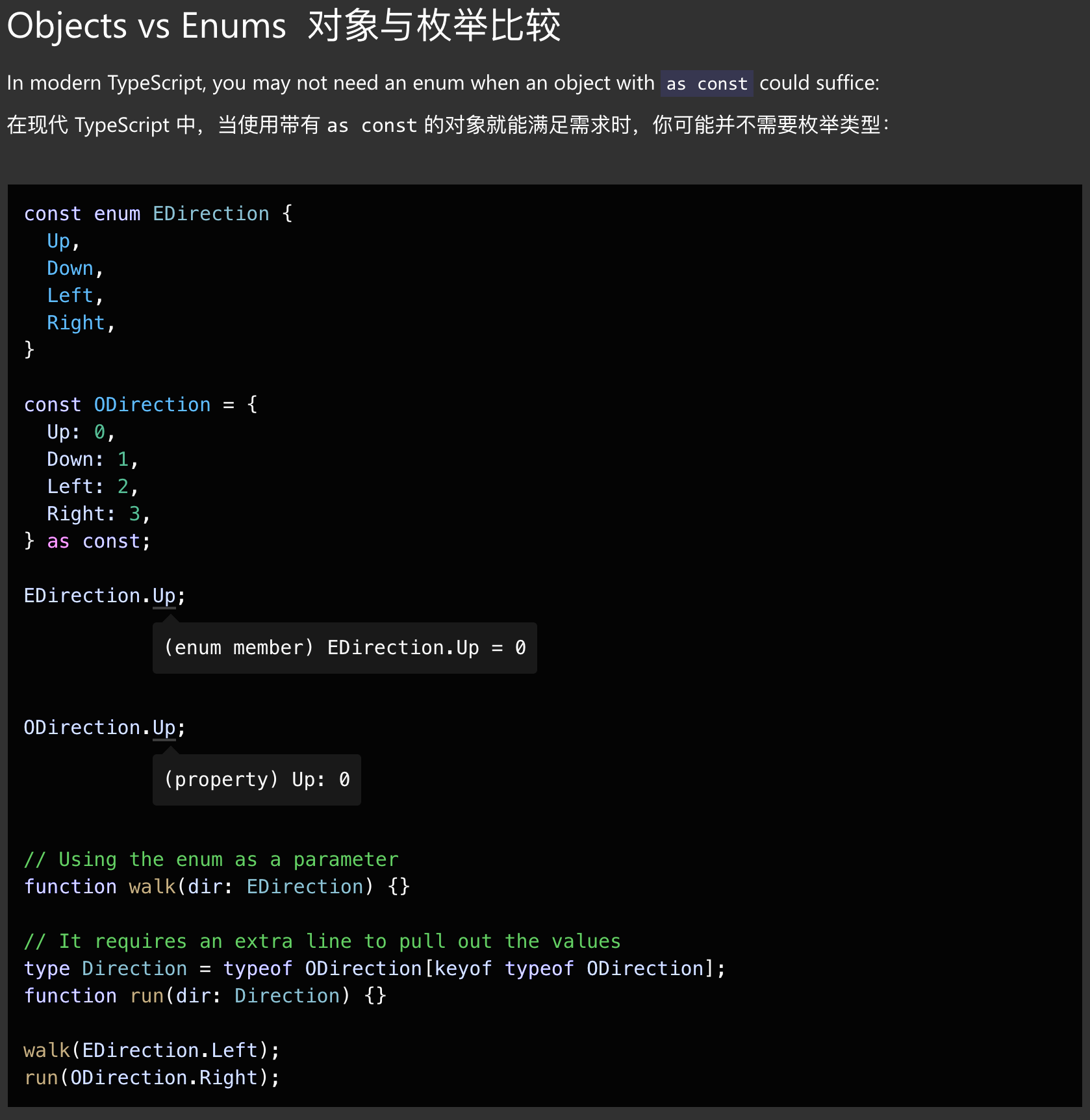Click Right in the run(ODirection.Right) call

pos(229,1078)
